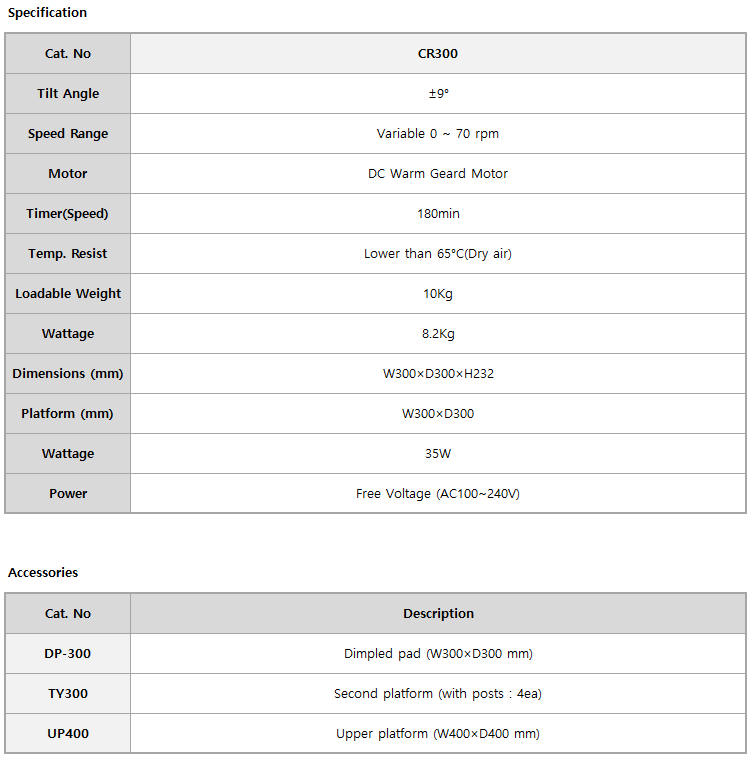This screenshot has width=748, height=763.
Task: Click the Lower than 65°C value
Action: click(438, 254)
